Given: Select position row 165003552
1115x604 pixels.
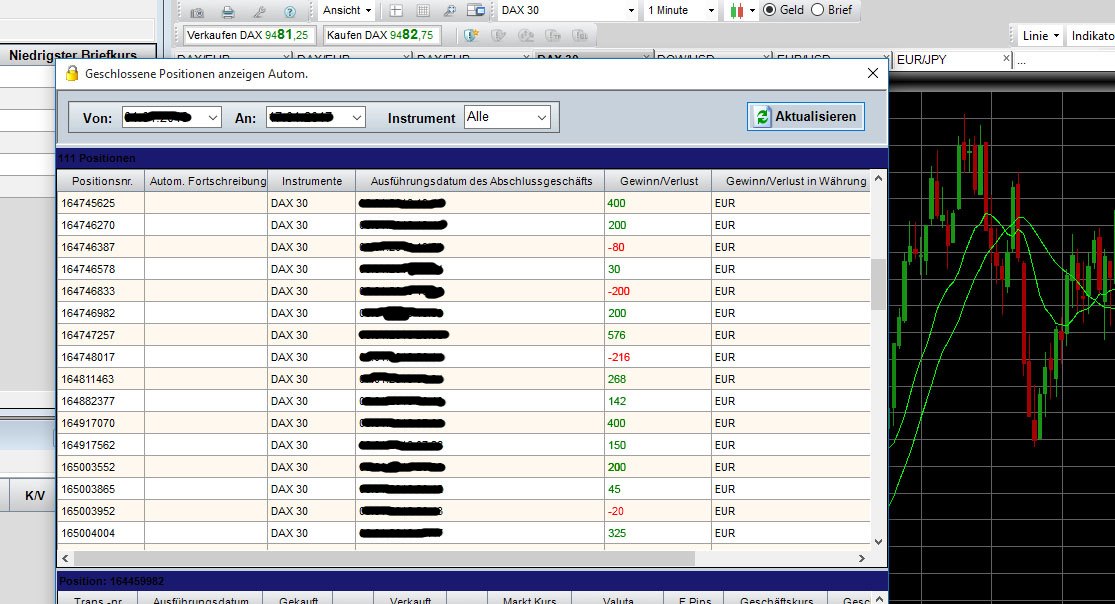Looking at the screenshot, I should [x=464, y=467].
